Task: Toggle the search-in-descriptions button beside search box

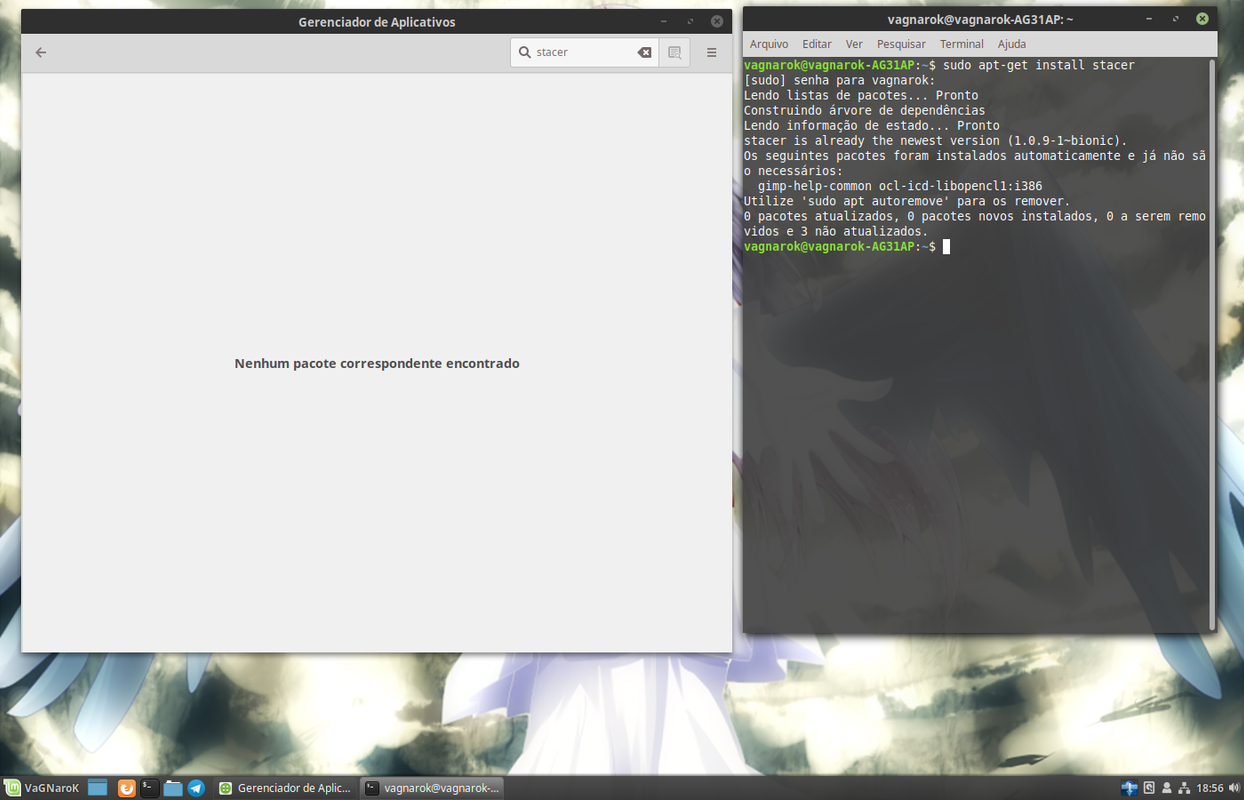Action: tap(675, 52)
